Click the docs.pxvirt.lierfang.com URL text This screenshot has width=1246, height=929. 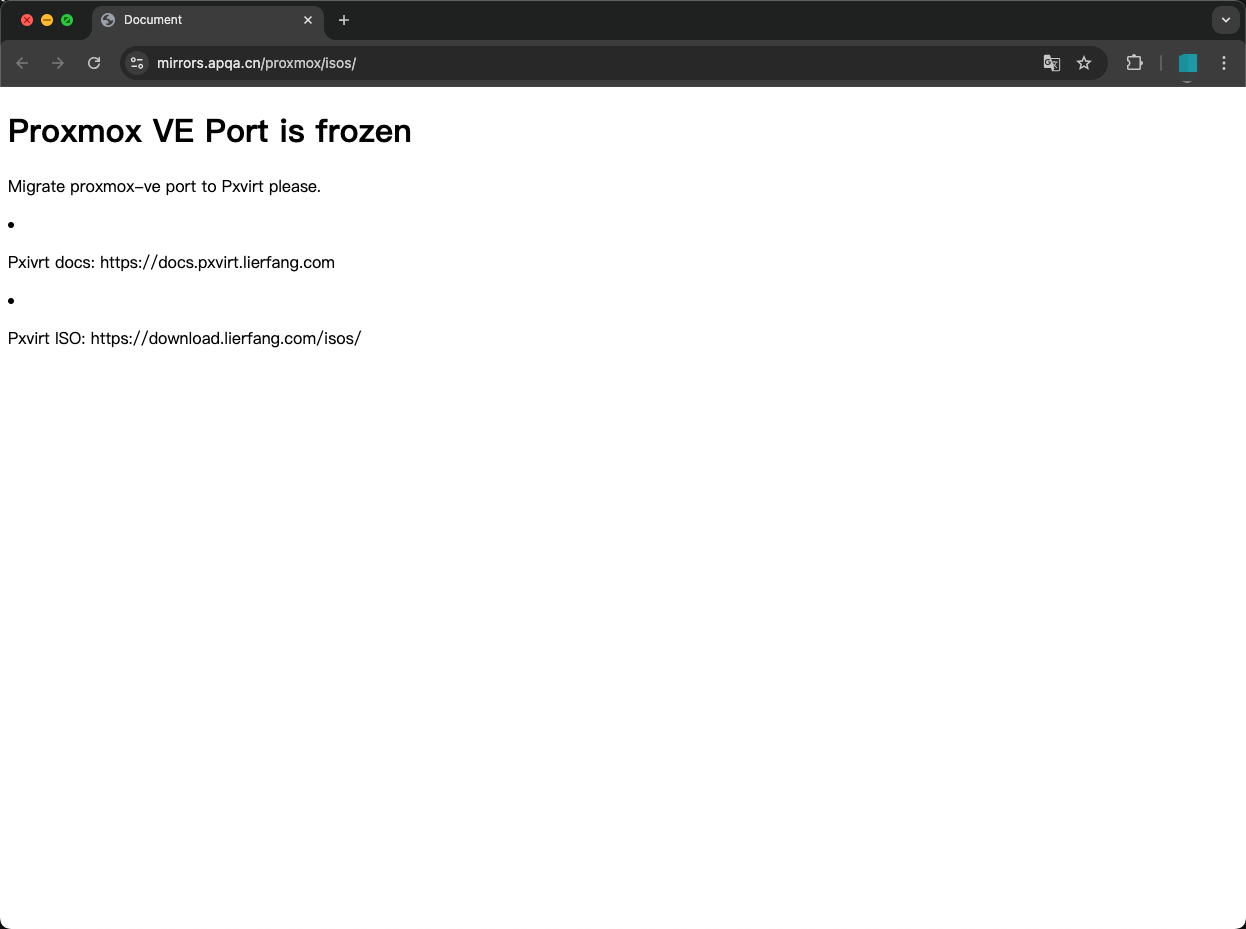click(217, 262)
